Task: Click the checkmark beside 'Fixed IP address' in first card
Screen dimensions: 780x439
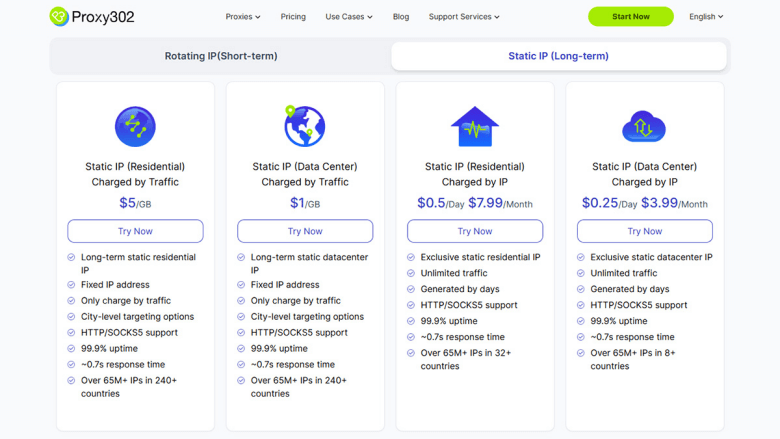Action: [71, 285]
